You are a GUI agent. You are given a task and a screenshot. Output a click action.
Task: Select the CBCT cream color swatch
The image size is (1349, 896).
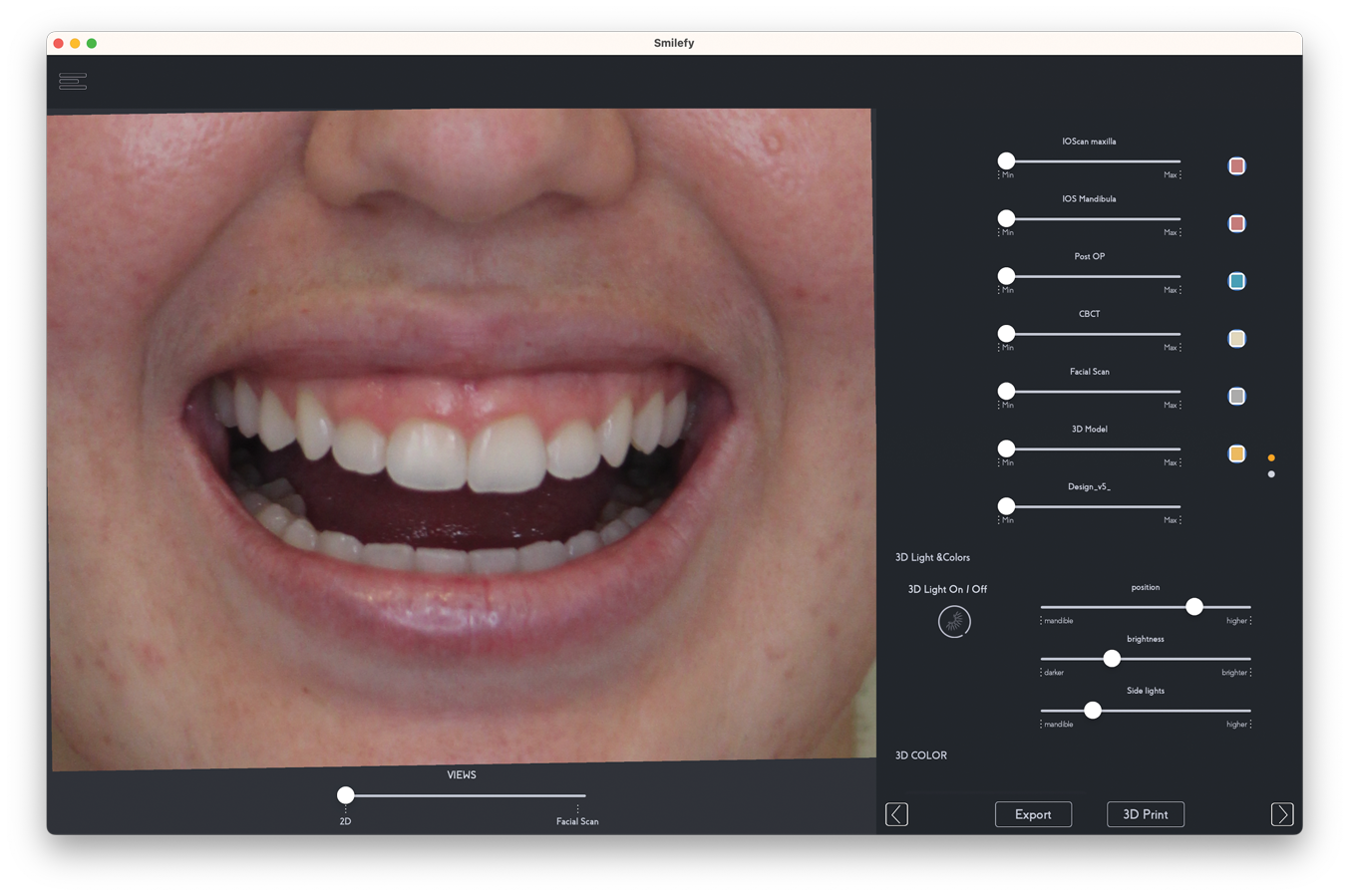click(1236, 339)
